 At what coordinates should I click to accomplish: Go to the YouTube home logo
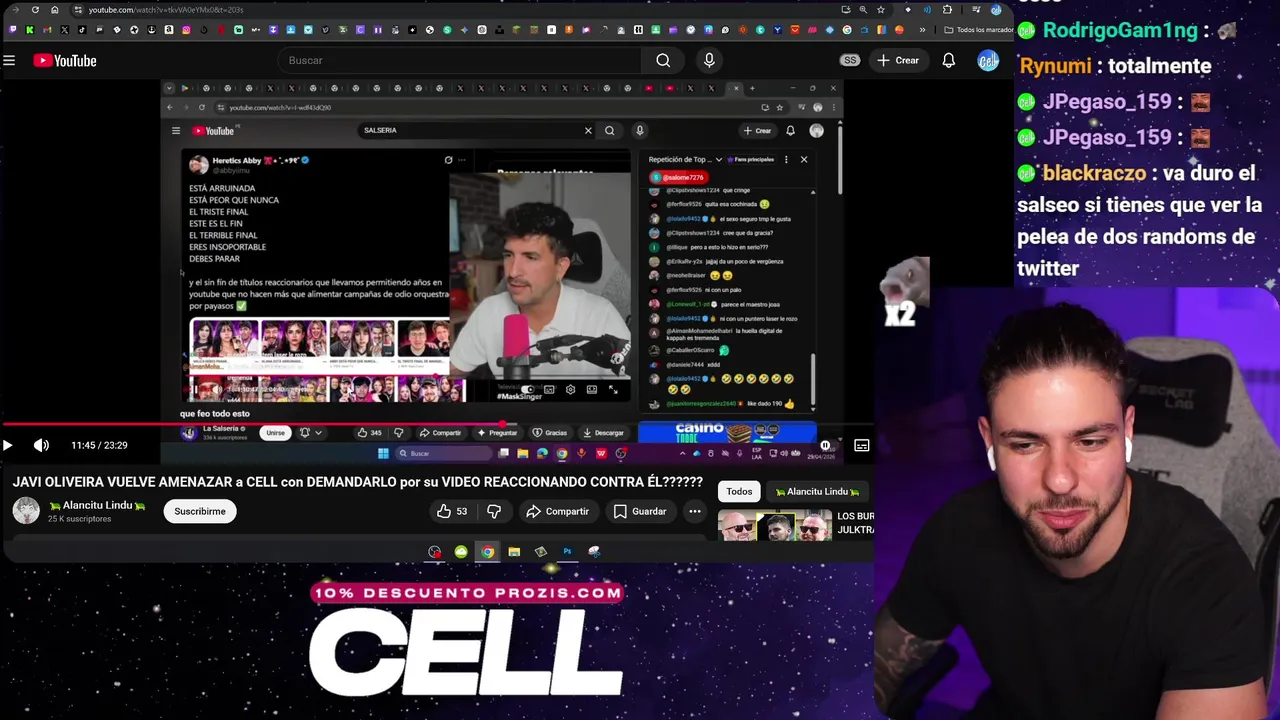[x=65, y=61]
